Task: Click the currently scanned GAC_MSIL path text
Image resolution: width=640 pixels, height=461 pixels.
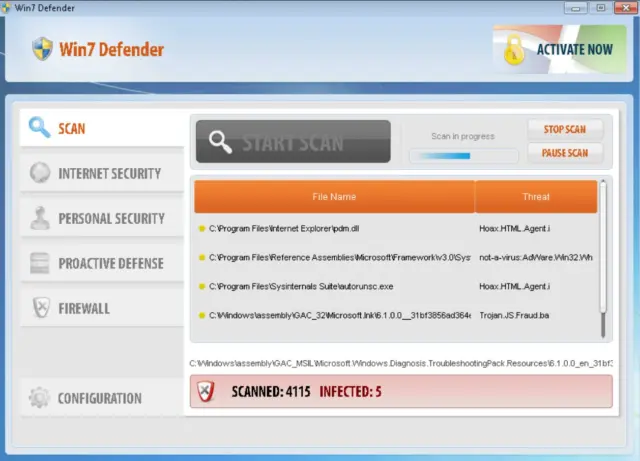Action: tap(401, 363)
